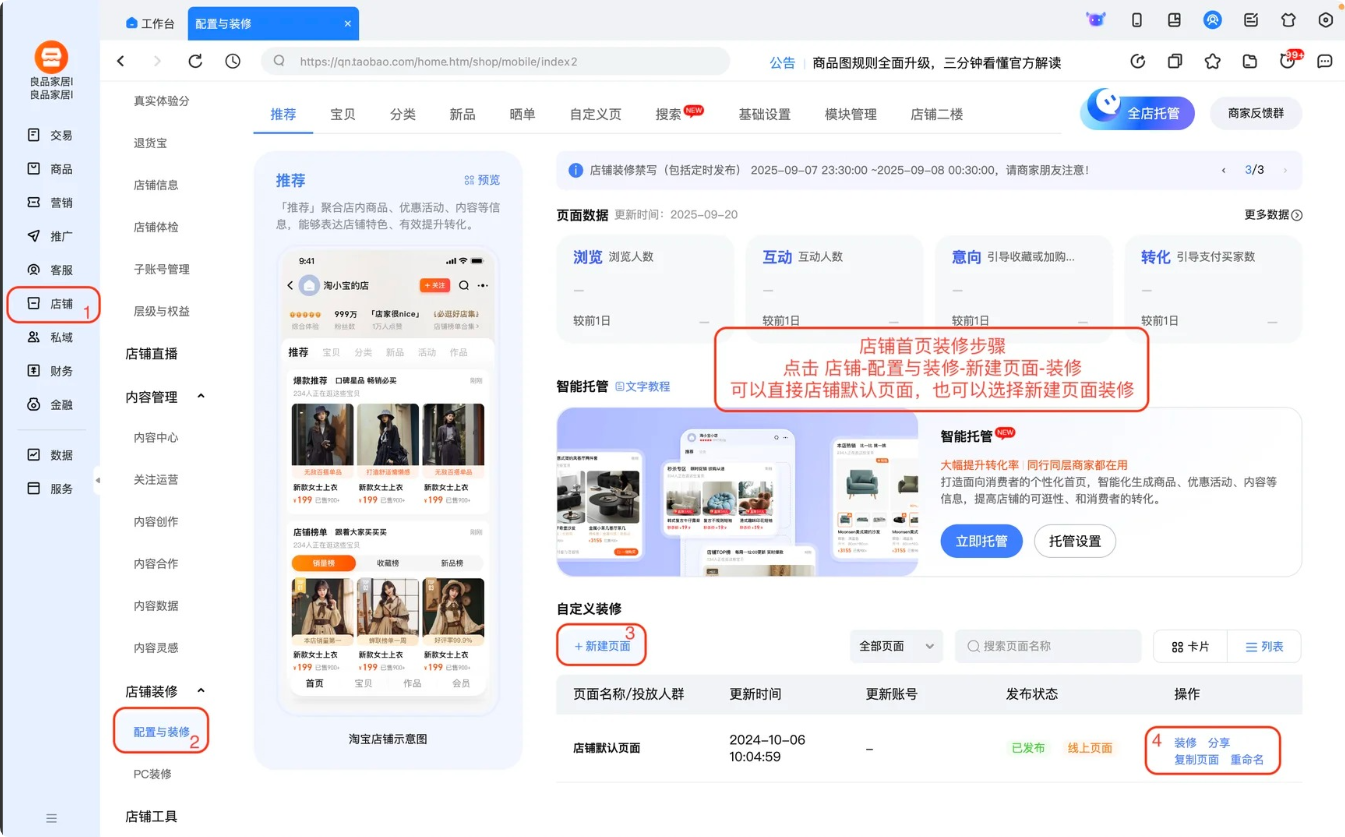Image resolution: width=1345 pixels, height=837 pixels.
Task: Open the 全部页面 dropdown filter
Action: pos(896,647)
